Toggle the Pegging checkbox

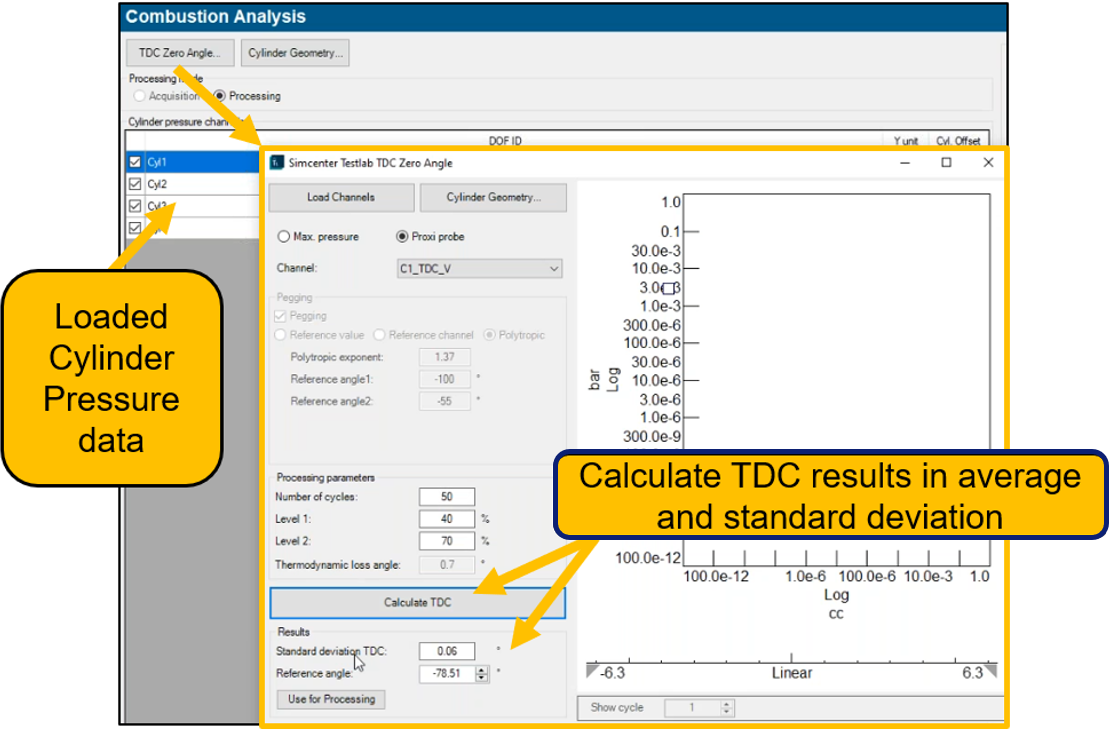281,316
